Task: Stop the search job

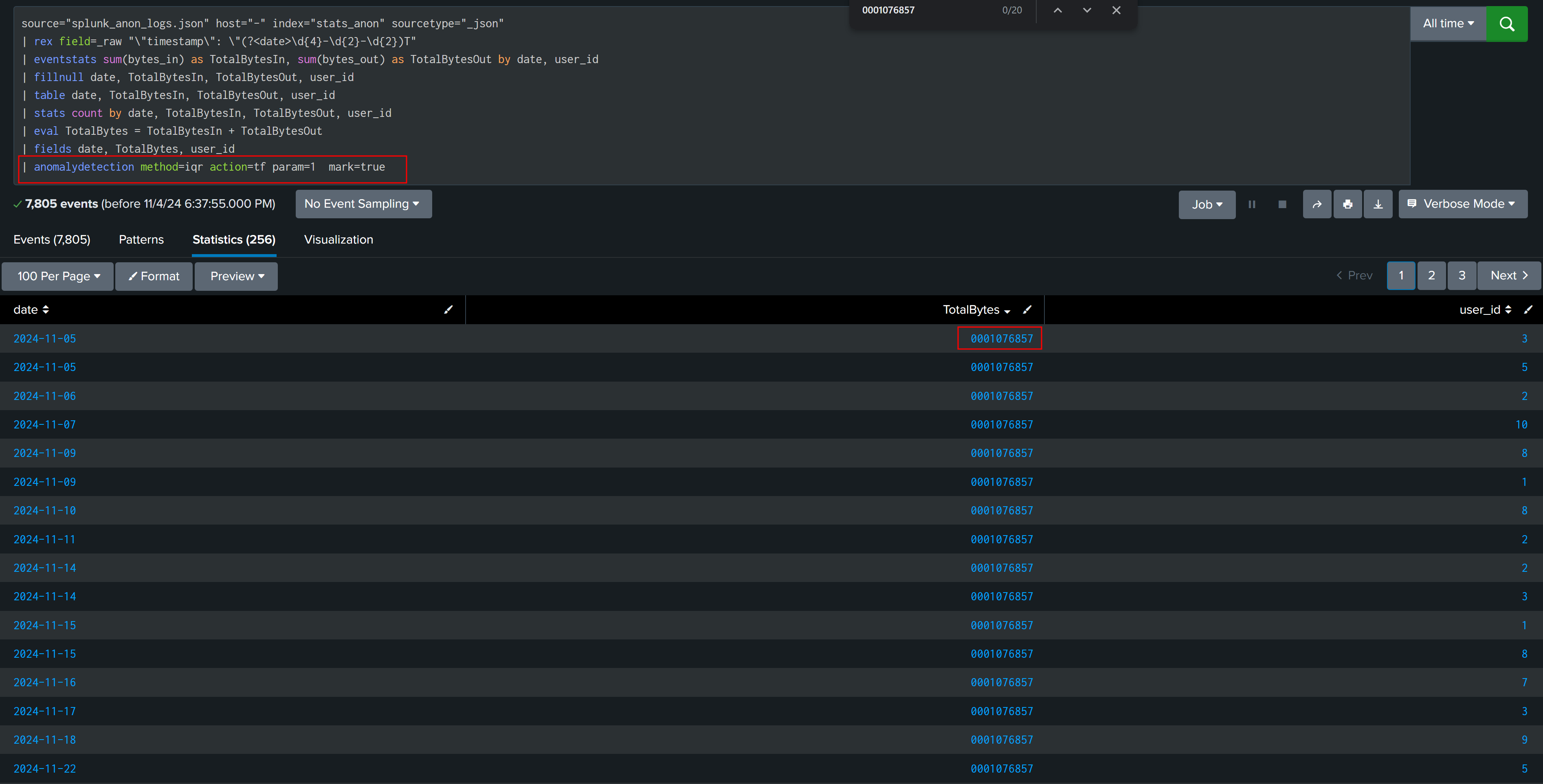Action: (x=1282, y=204)
